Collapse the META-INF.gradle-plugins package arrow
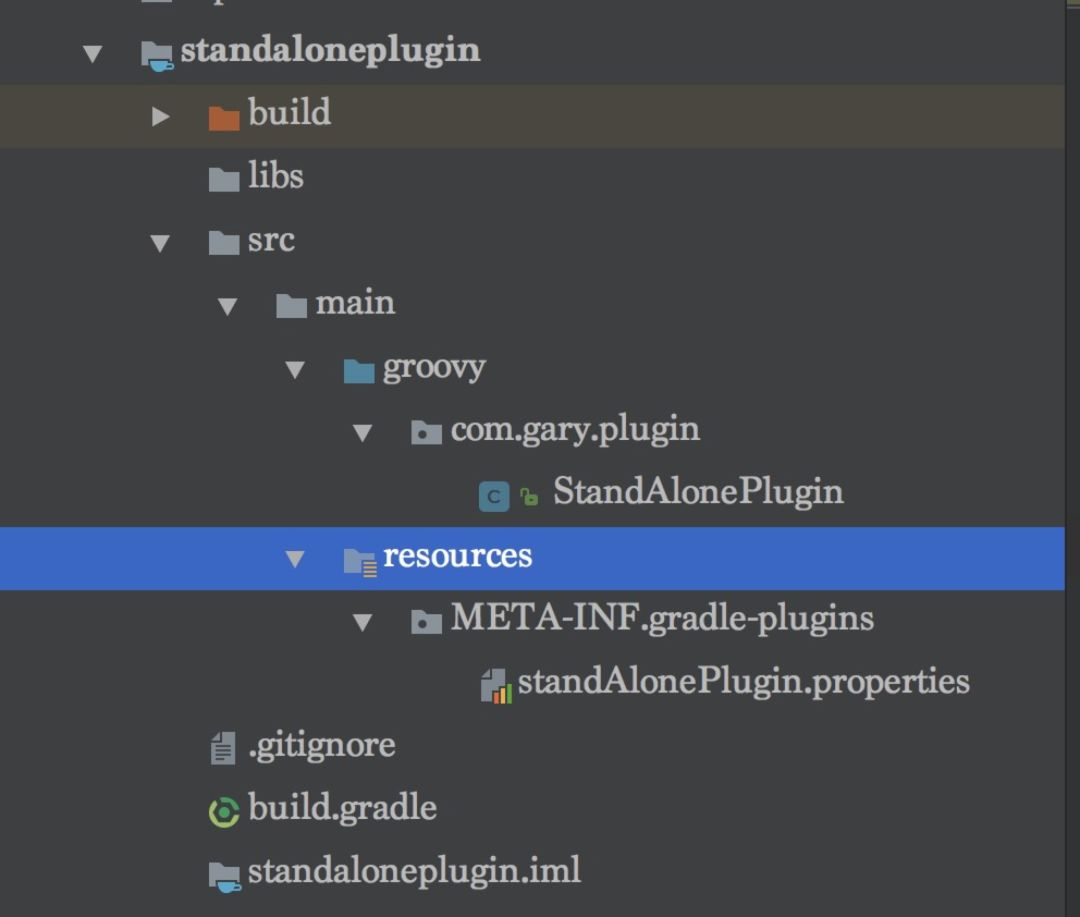The height and width of the screenshot is (917, 1080). coord(362,623)
